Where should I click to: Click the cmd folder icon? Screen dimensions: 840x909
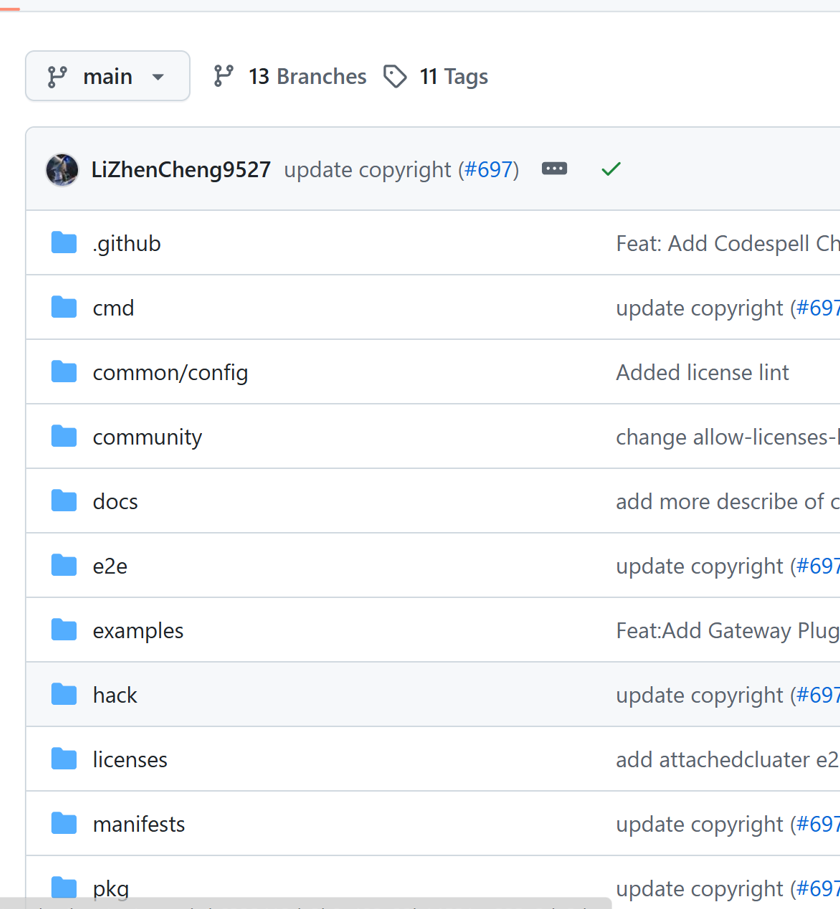[x=64, y=307]
